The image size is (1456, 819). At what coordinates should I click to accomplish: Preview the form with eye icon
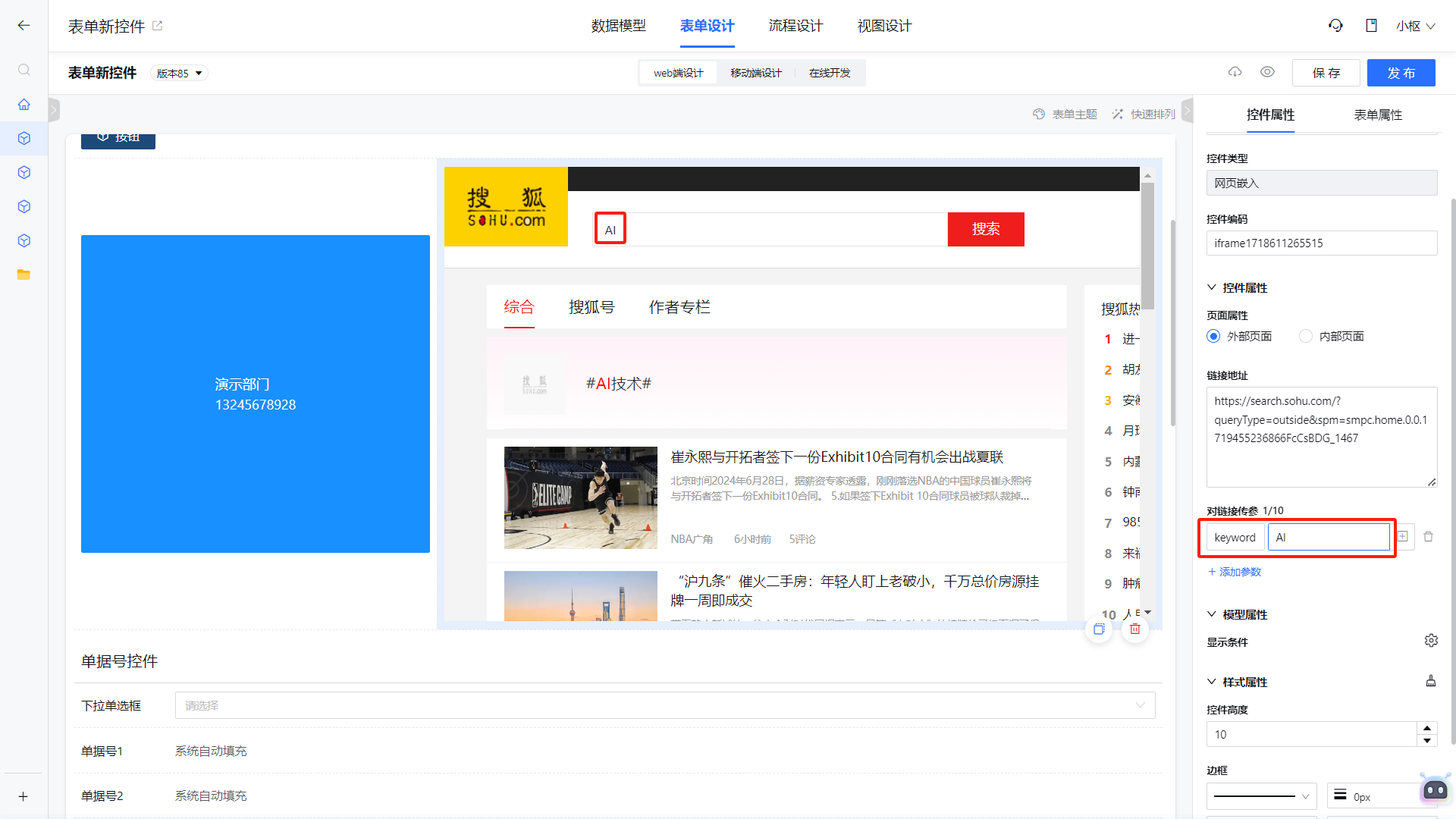(x=1267, y=72)
